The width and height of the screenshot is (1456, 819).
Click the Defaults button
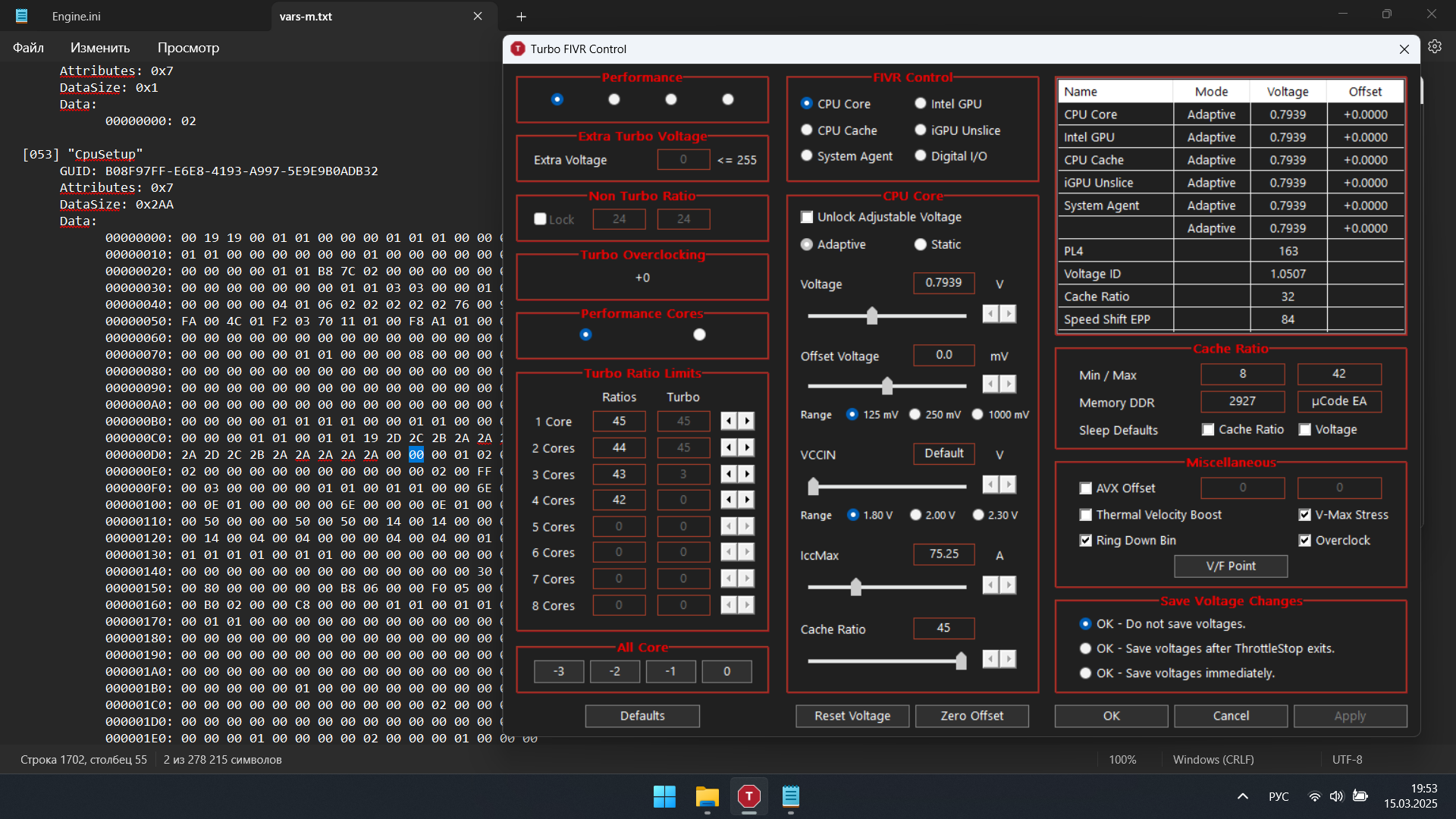(642, 716)
